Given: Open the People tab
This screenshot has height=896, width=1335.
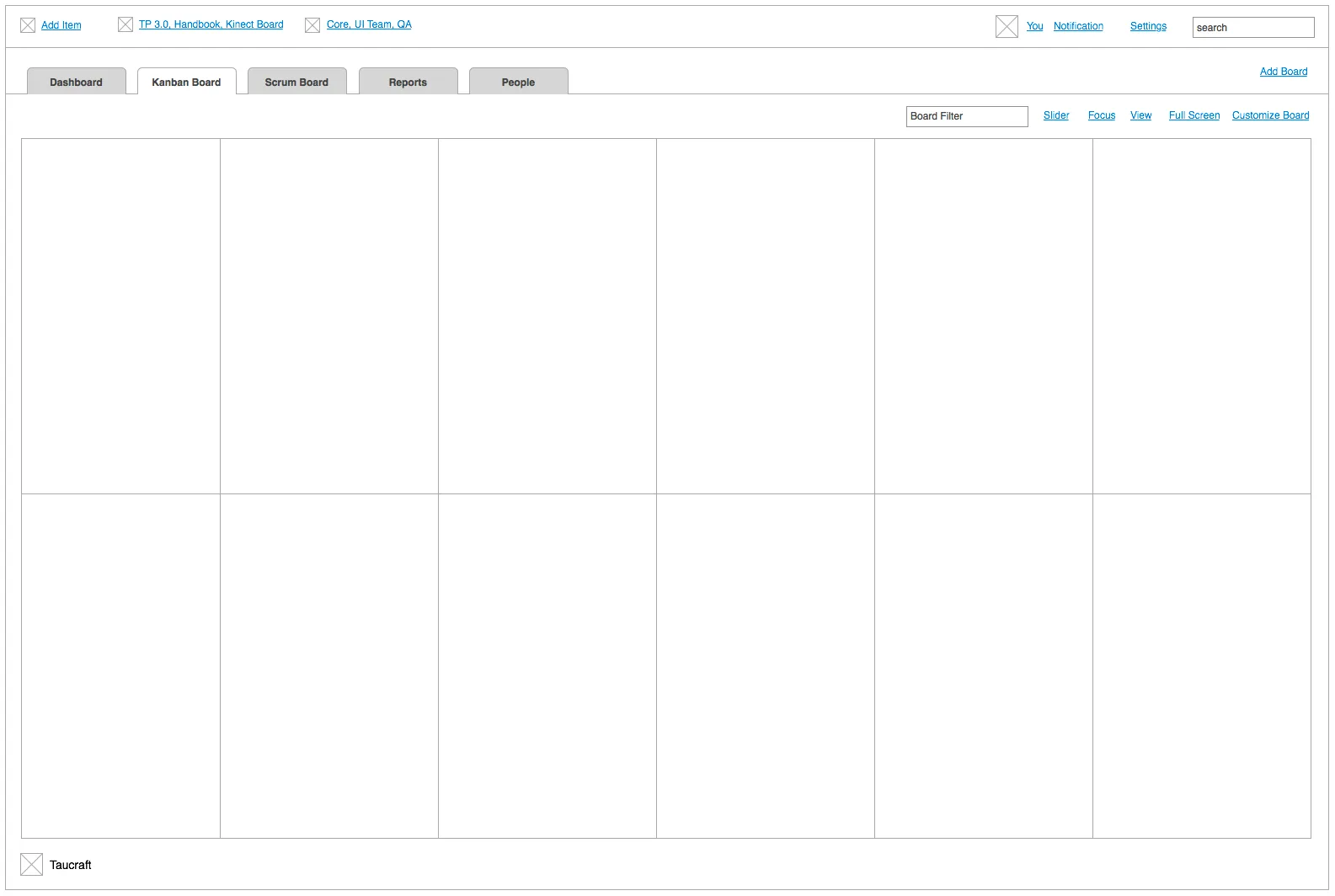Looking at the screenshot, I should click(x=519, y=82).
